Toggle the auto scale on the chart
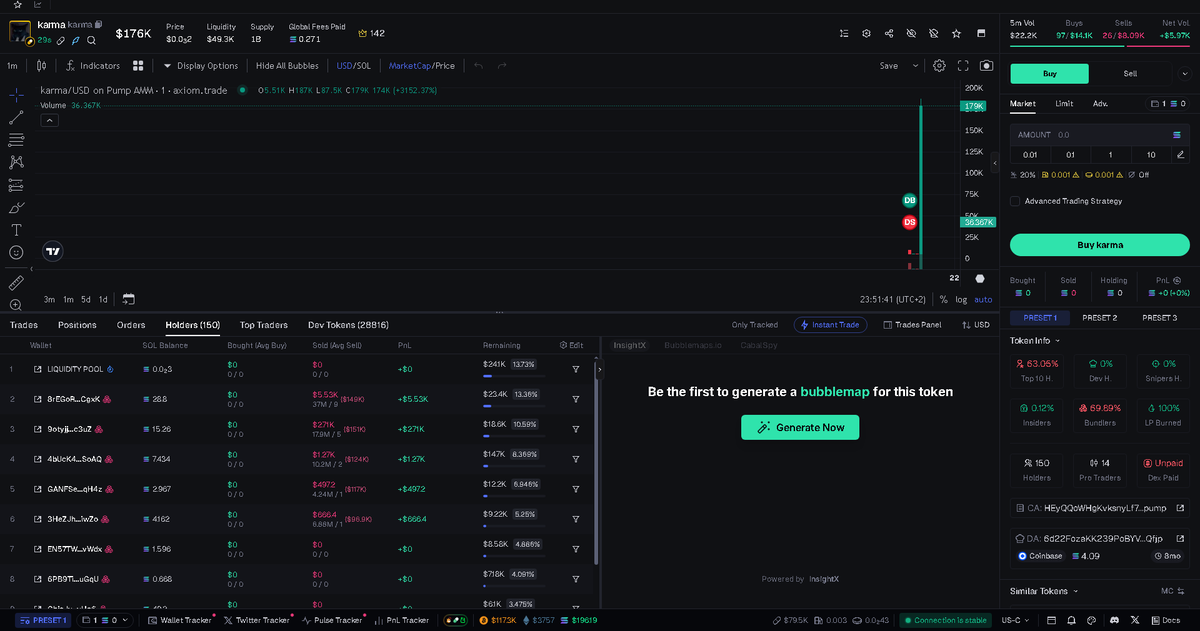 (x=983, y=299)
